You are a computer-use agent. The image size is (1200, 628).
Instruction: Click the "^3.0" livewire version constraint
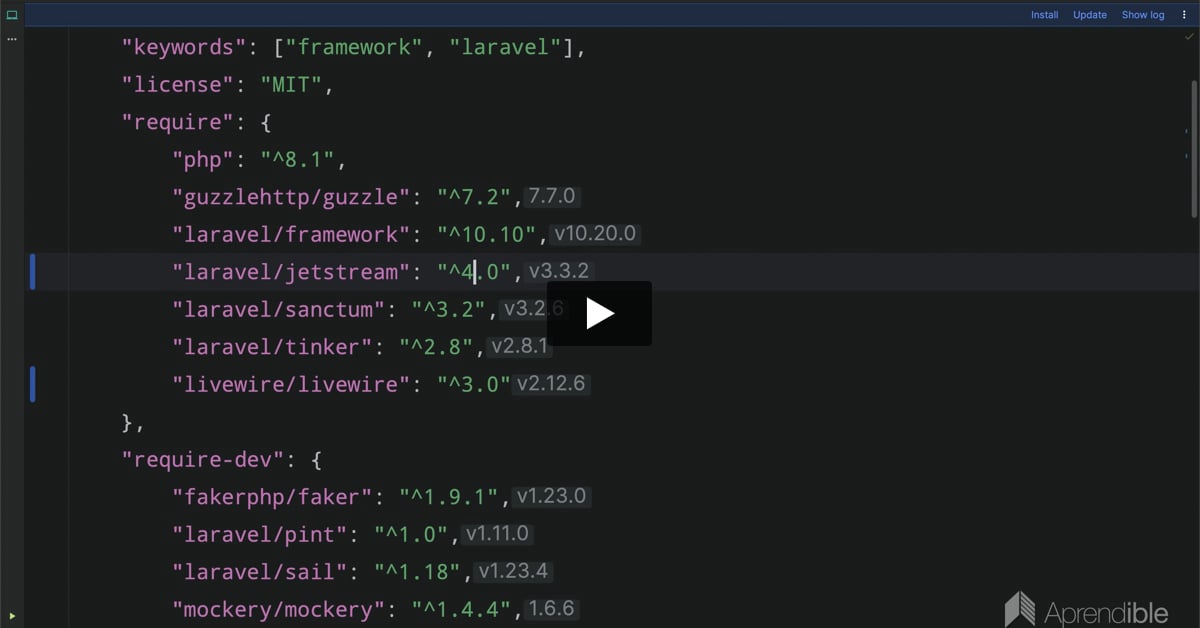pos(474,384)
